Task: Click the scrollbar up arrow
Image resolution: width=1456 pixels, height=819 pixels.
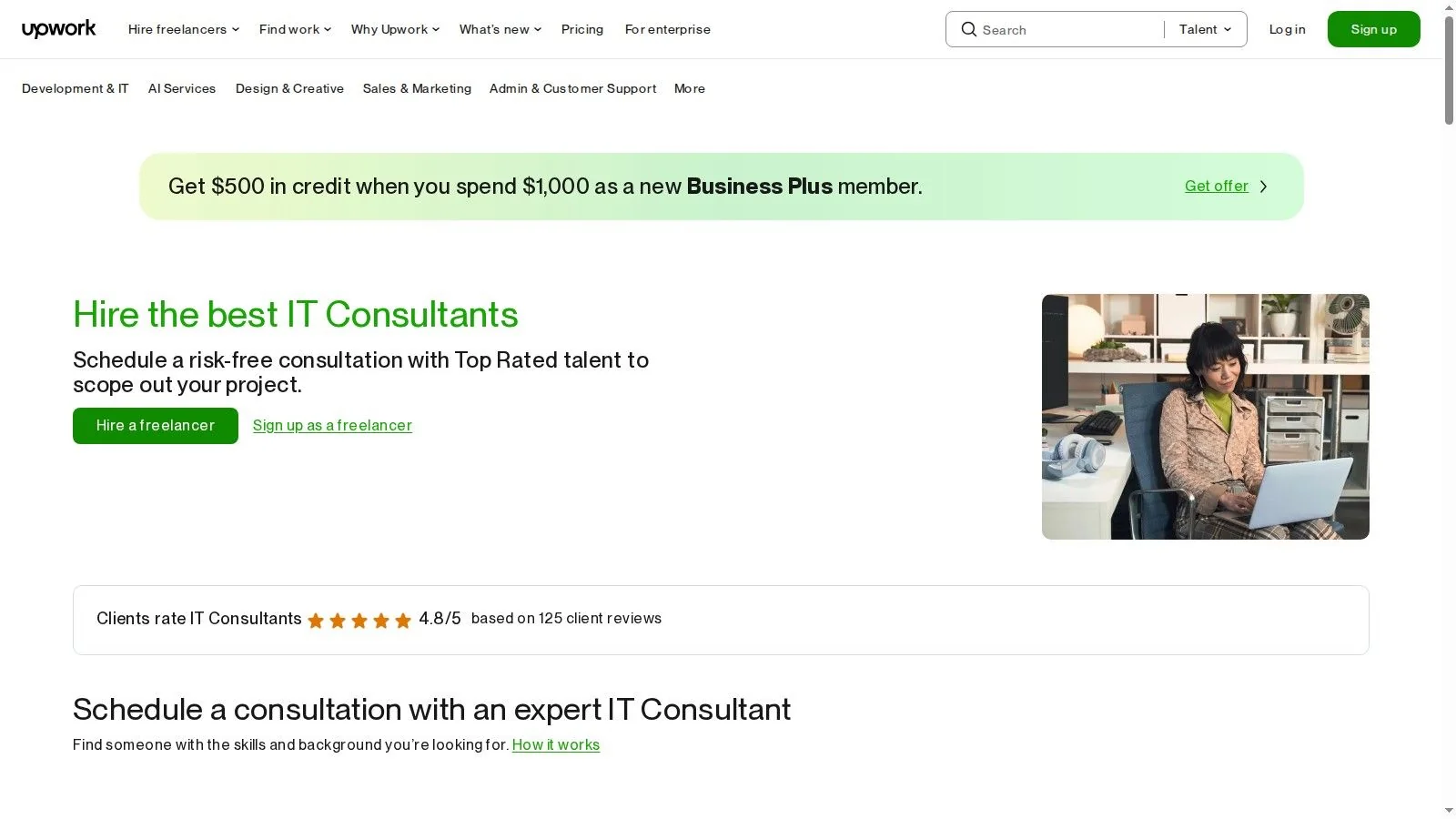Action: (x=1448, y=7)
